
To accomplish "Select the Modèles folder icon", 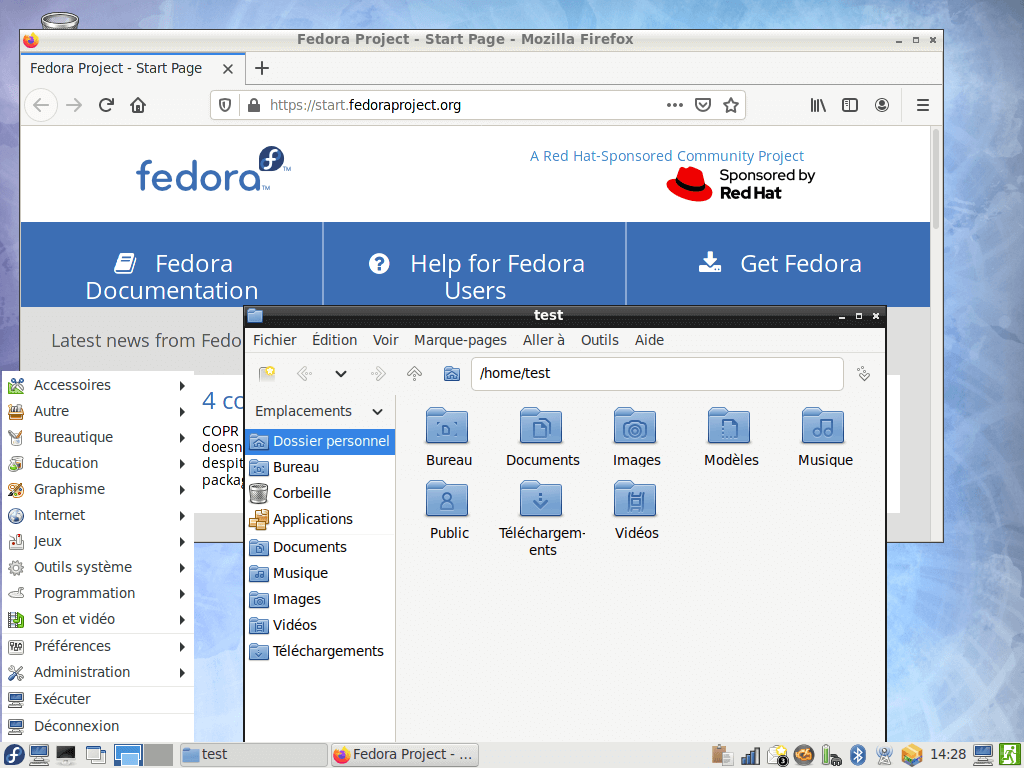I will click(x=731, y=436).
